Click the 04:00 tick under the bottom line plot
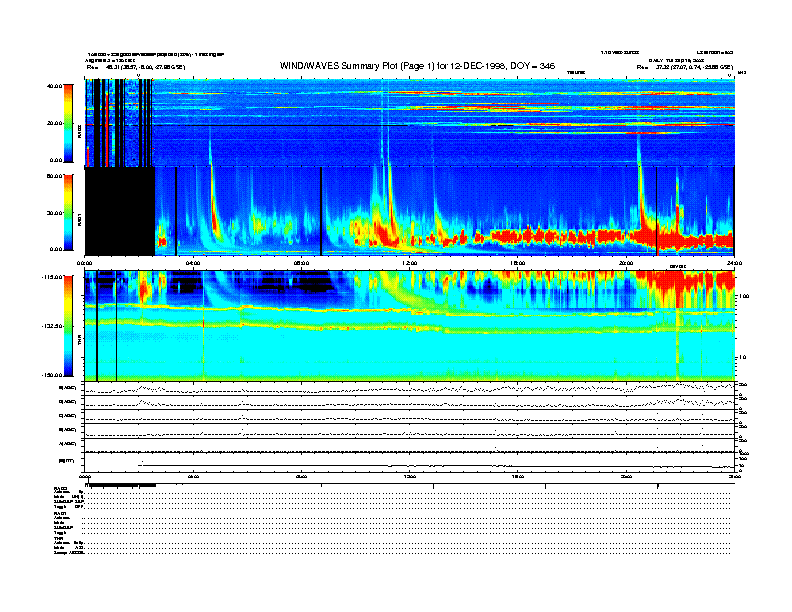792x612 pixels. coord(193,476)
